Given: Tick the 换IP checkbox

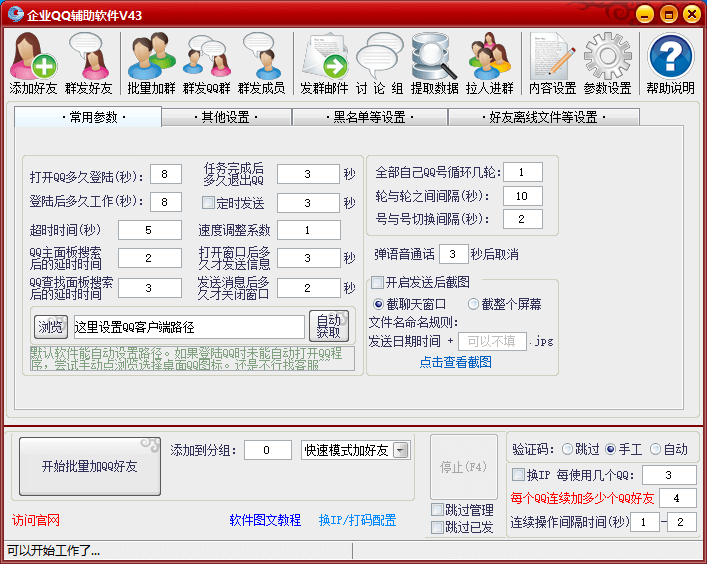Looking at the screenshot, I should pyautogui.click(x=518, y=474).
